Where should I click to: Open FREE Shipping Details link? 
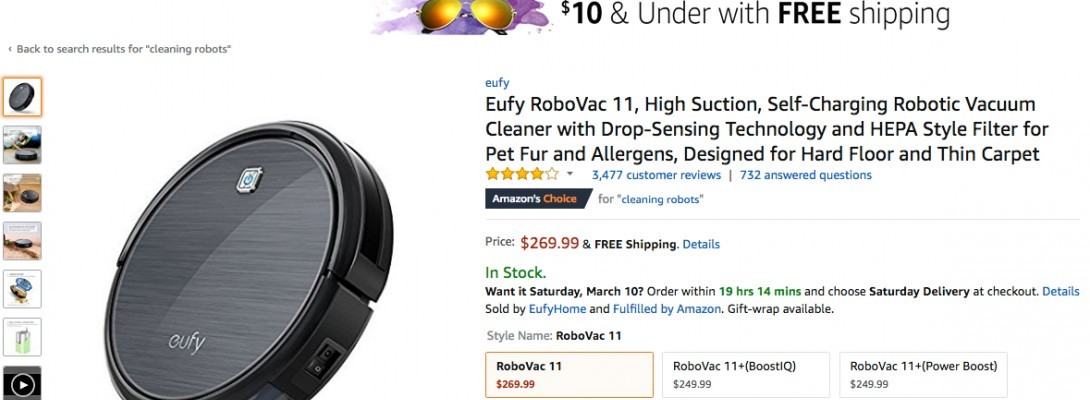coord(701,244)
